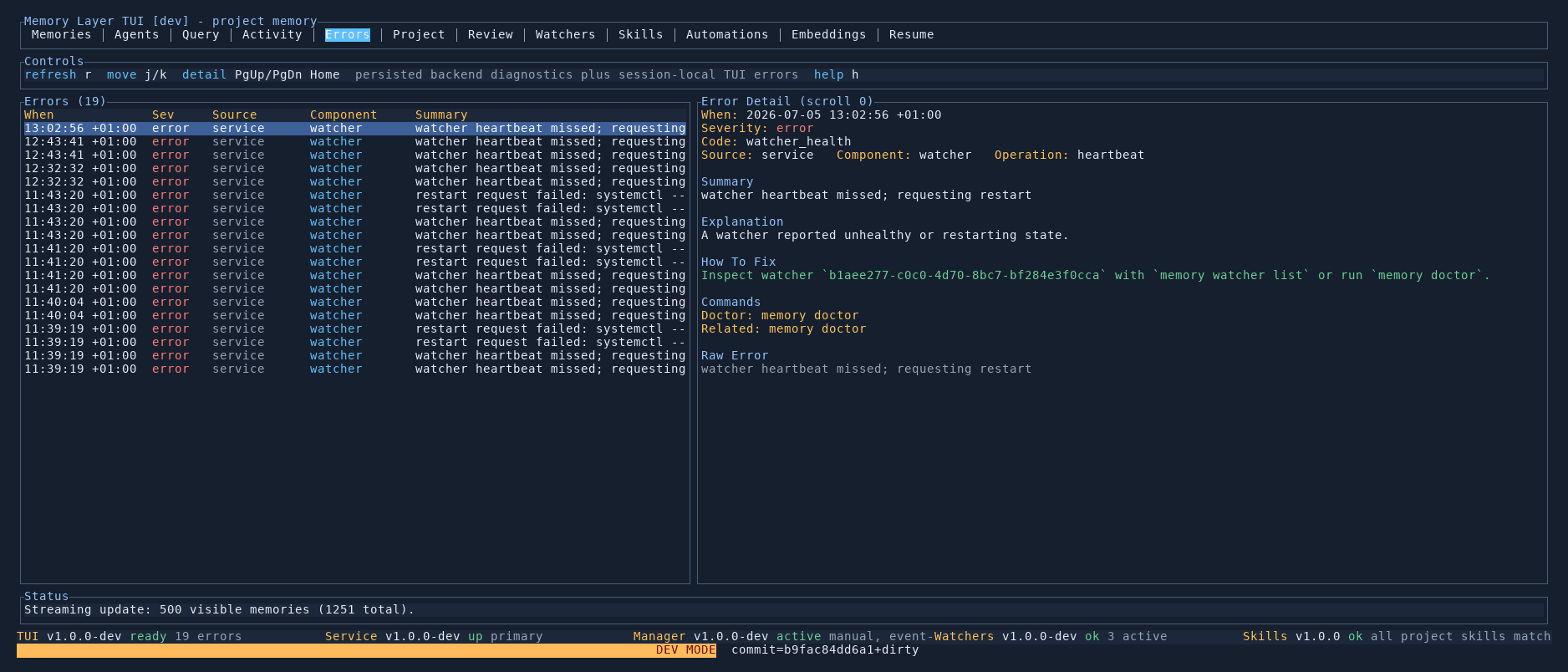Switch to the Memories tab
1568x672 pixels.
coord(61,34)
